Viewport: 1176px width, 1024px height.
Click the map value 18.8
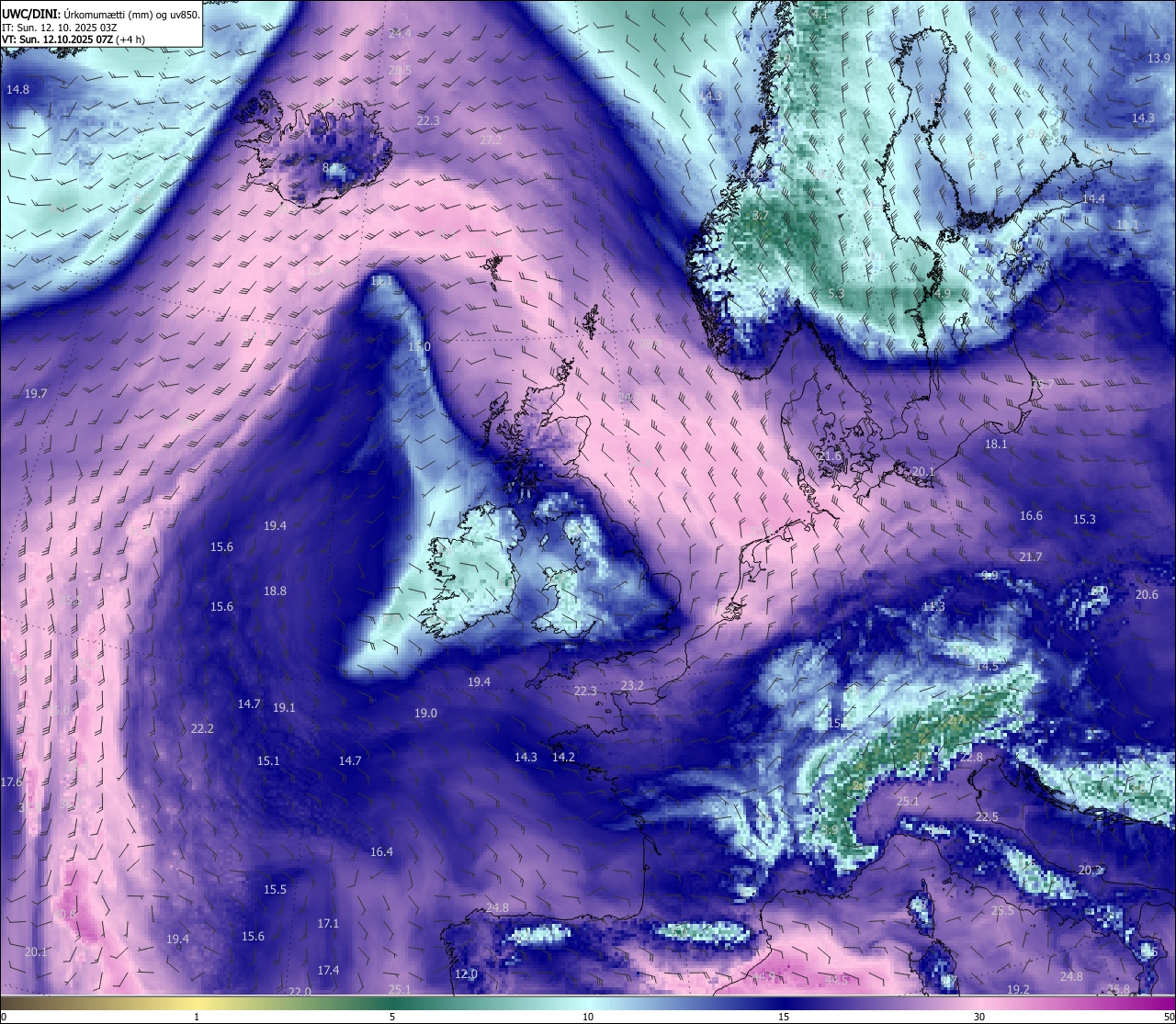click(x=275, y=591)
